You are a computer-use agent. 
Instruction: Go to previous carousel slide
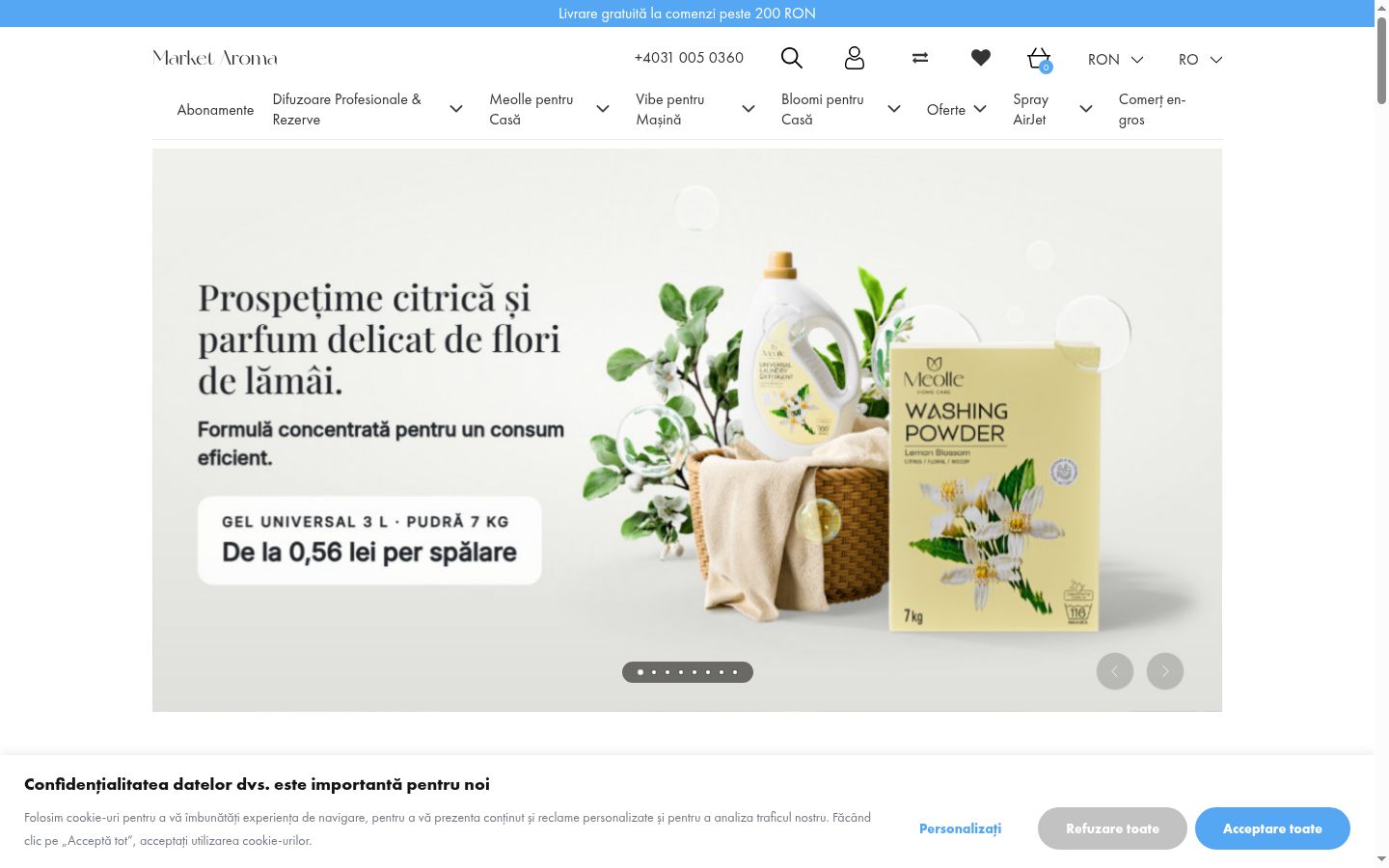pos(1115,671)
